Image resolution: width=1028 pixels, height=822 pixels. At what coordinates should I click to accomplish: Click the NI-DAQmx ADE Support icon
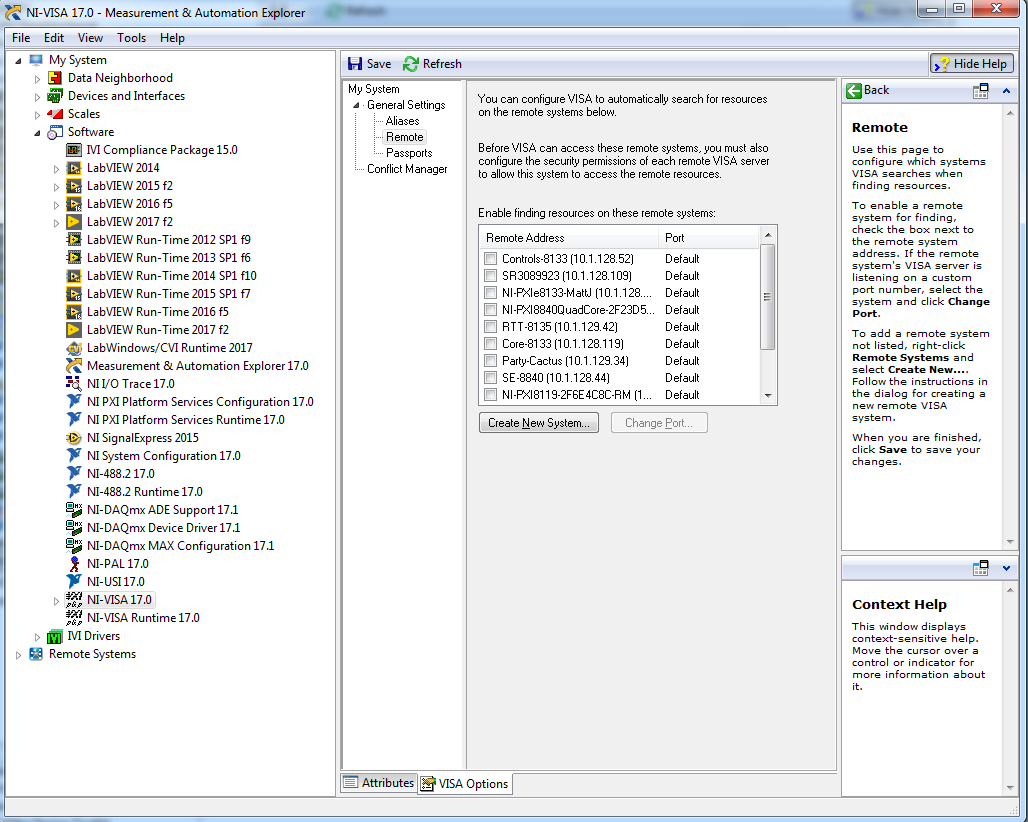click(x=74, y=510)
